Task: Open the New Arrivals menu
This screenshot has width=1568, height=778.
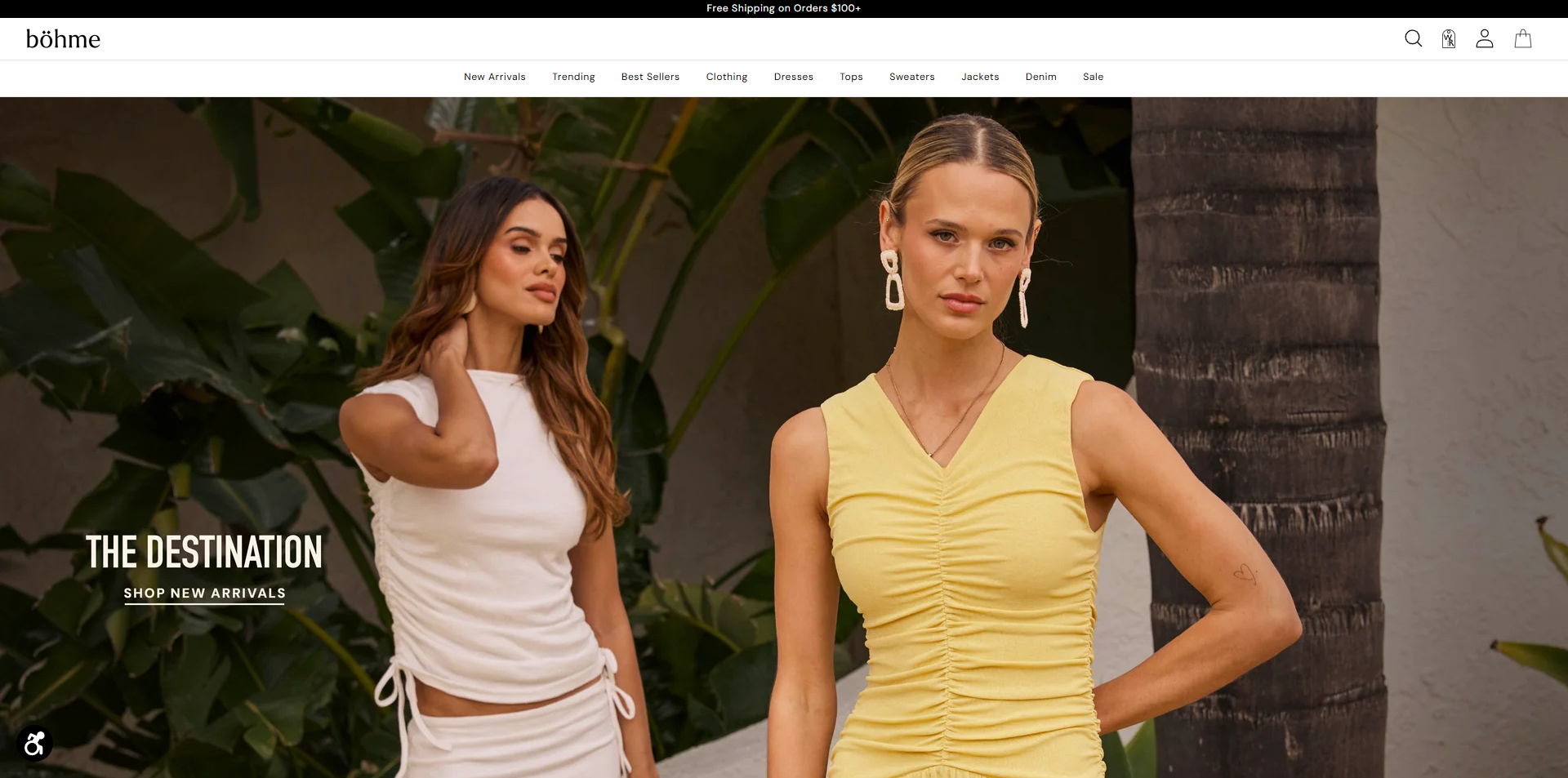Action: 494,77
